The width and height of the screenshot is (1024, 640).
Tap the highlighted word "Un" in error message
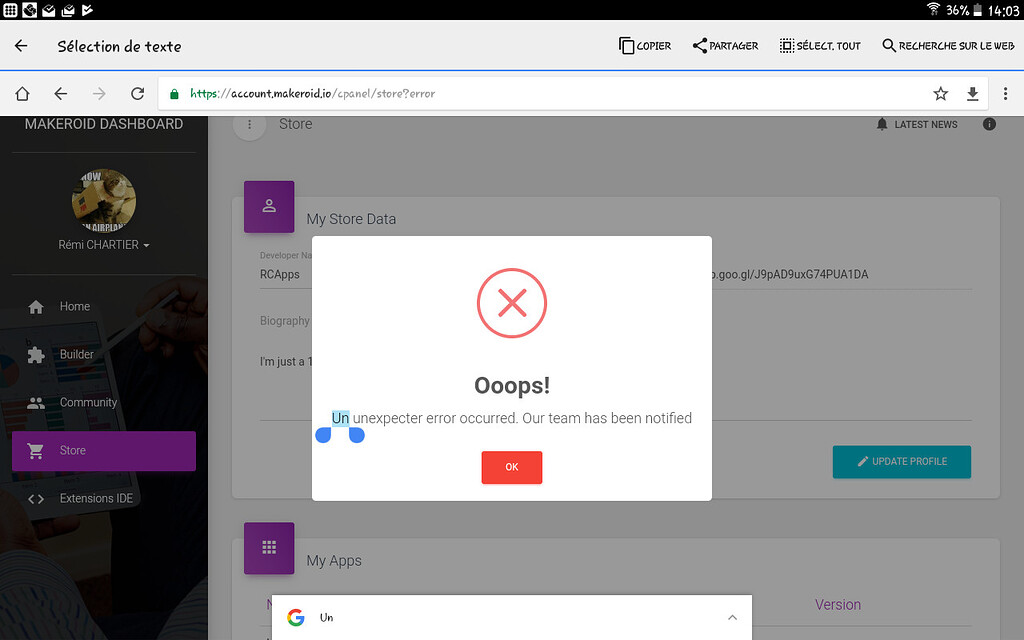pyautogui.click(x=340, y=418)
